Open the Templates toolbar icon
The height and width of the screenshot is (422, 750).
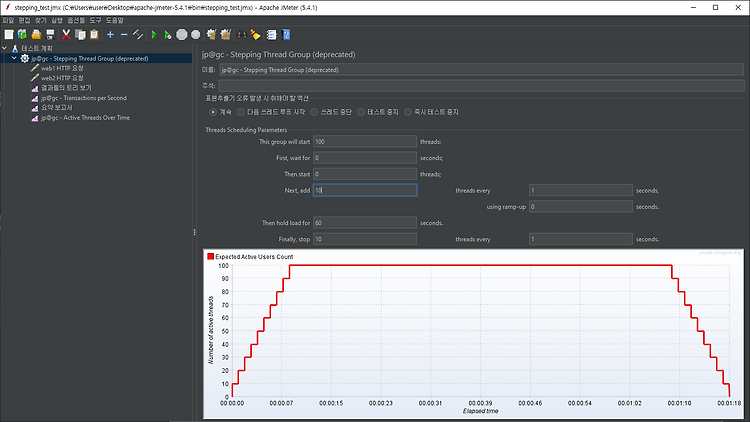pyautogui.click(x=22, y=34)
